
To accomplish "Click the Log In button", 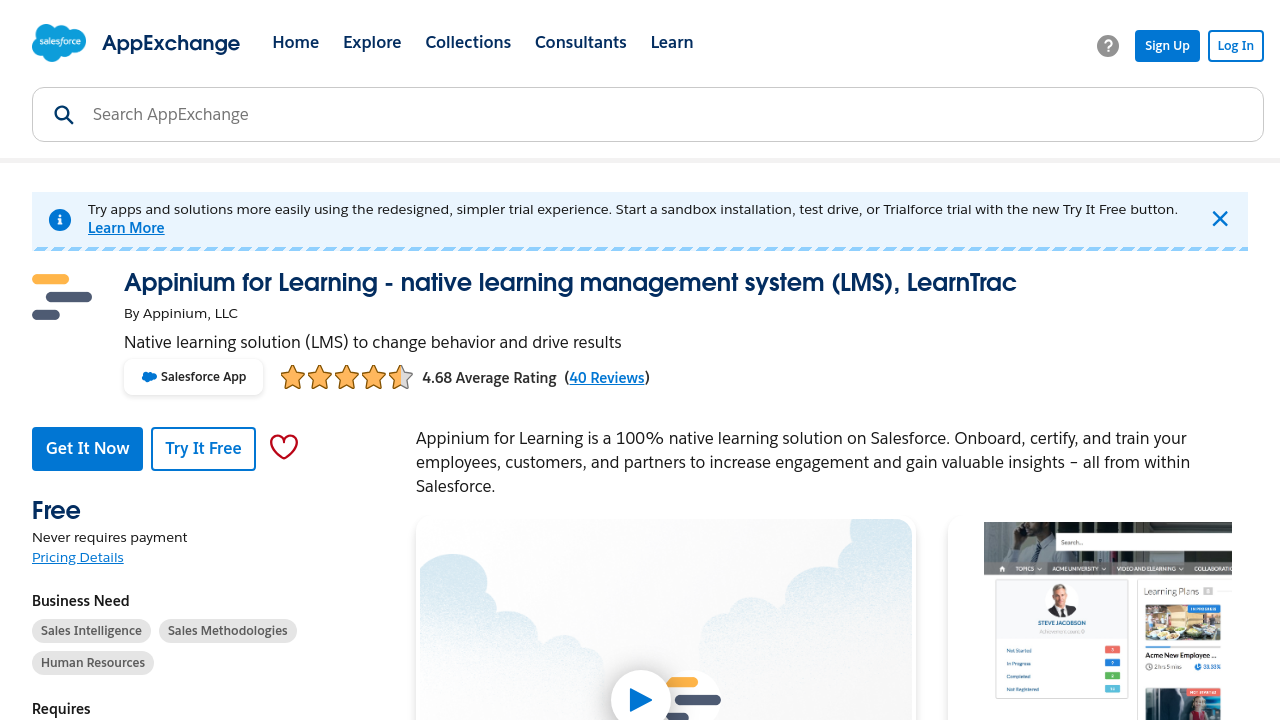I will pyautogui.click(x=1236, y=46).
